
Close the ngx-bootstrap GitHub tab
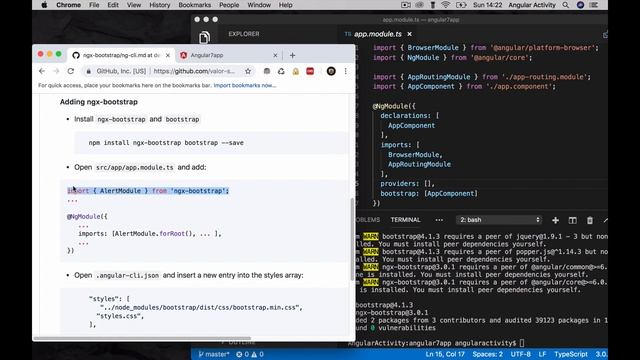(168, 55)
